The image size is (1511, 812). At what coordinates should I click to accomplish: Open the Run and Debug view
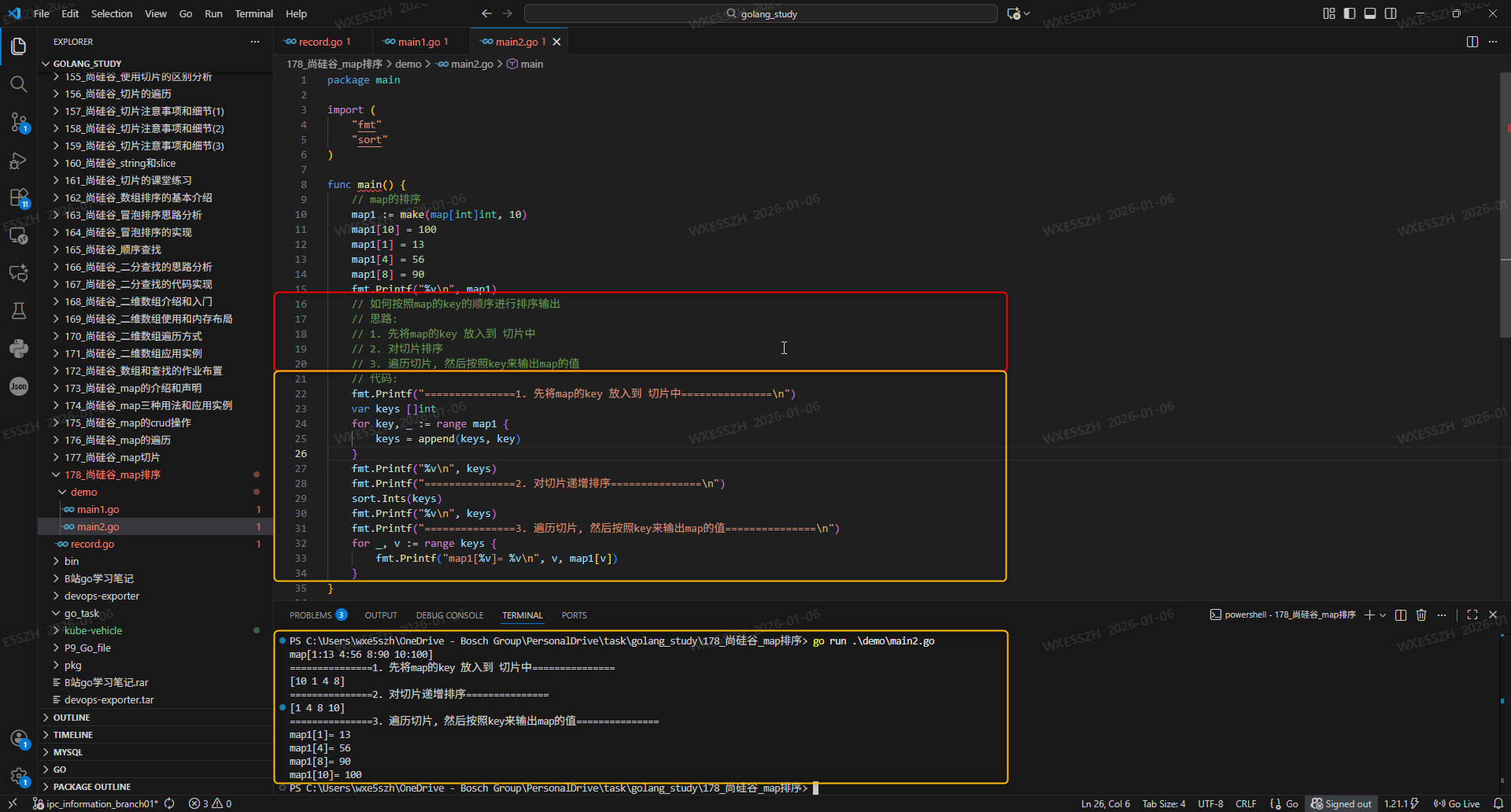coord(19,161)
